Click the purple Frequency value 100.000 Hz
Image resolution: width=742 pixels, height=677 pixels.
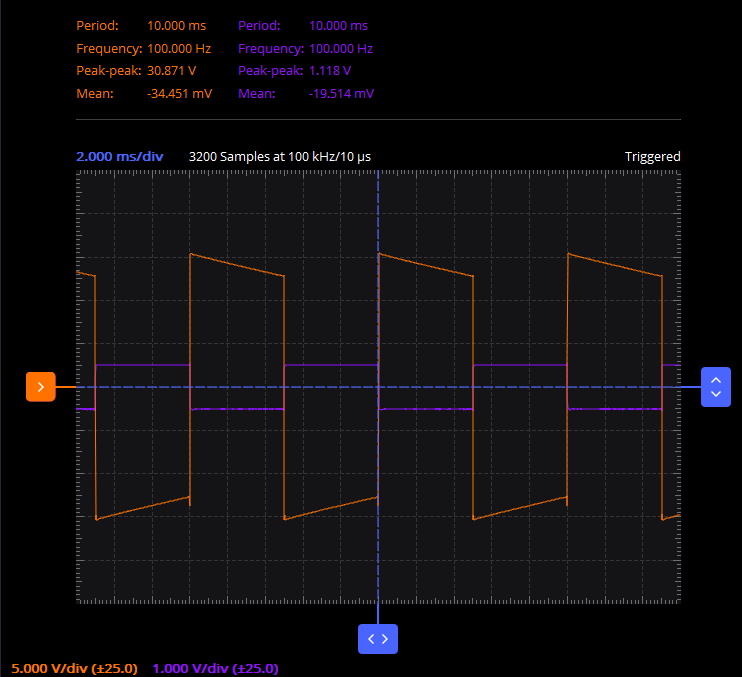tap(341, 49)
